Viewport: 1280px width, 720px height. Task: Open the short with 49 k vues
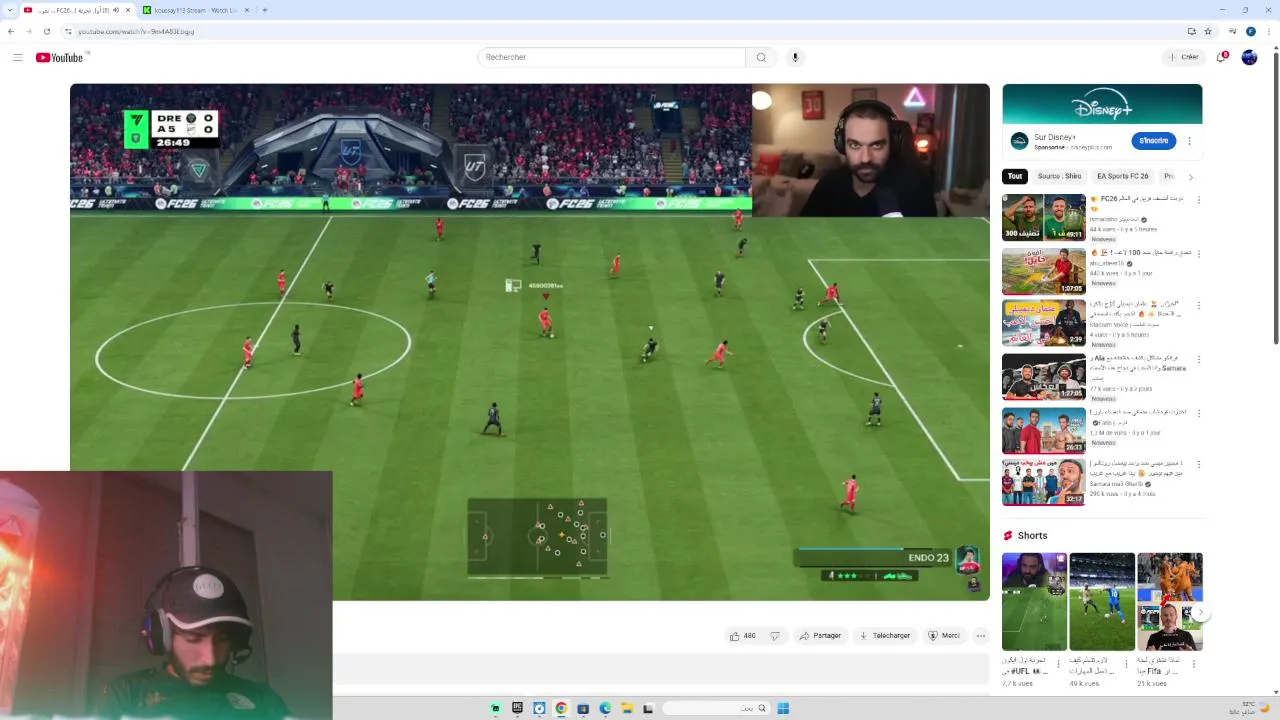pyautogui.click(x=1102, y=602)
